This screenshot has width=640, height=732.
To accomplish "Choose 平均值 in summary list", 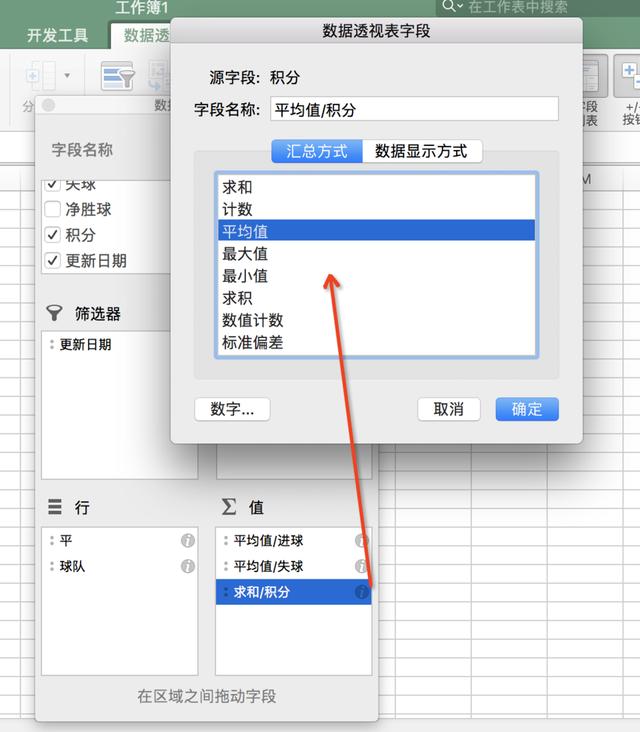I will (376, 231).
